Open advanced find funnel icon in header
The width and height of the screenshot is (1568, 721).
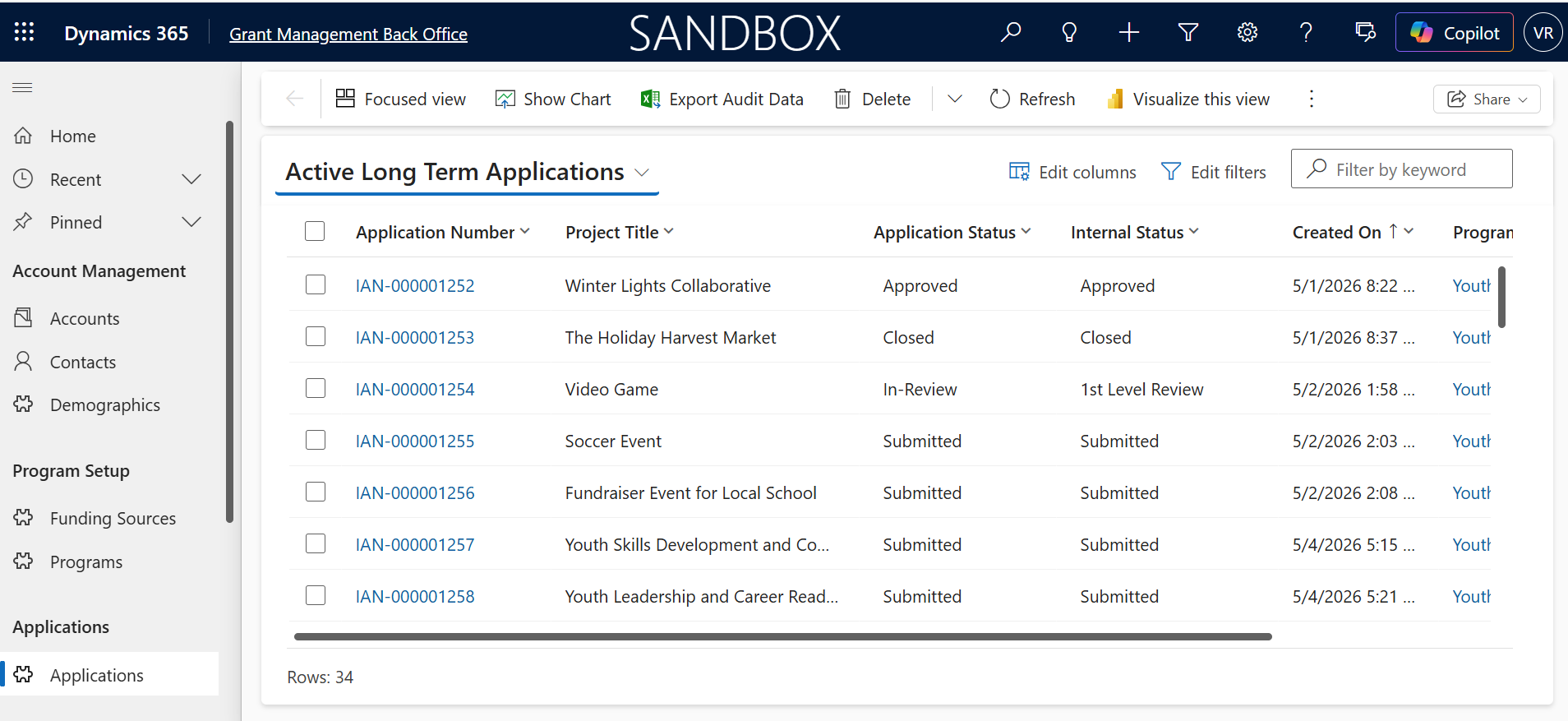[1188, 32]
